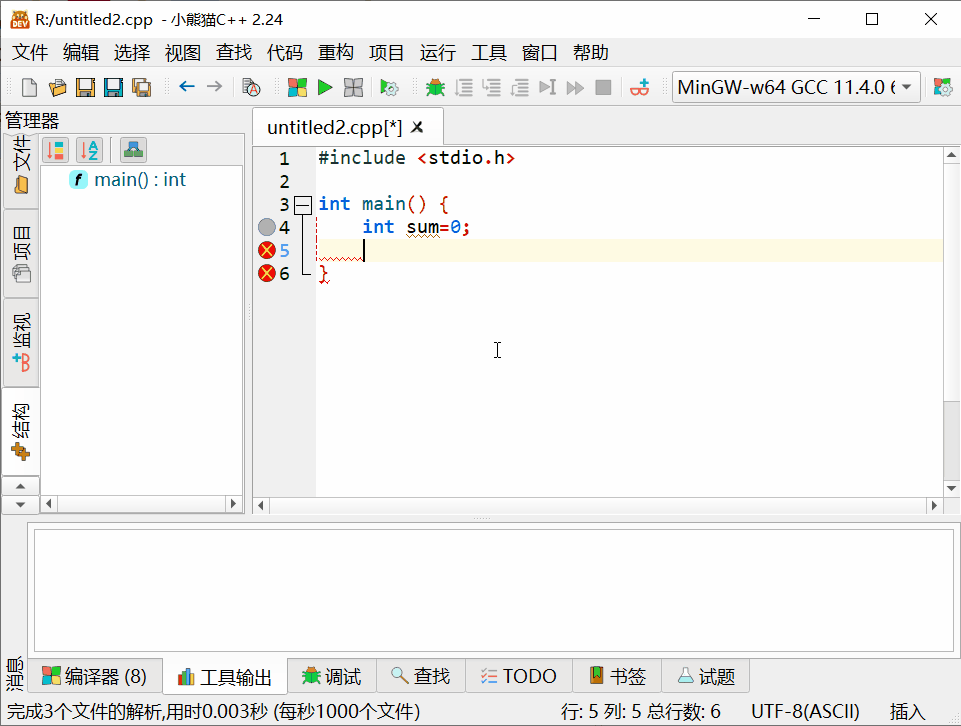Open the 视图 menu
Screen dimensions: 961x726
click(183, 53)
